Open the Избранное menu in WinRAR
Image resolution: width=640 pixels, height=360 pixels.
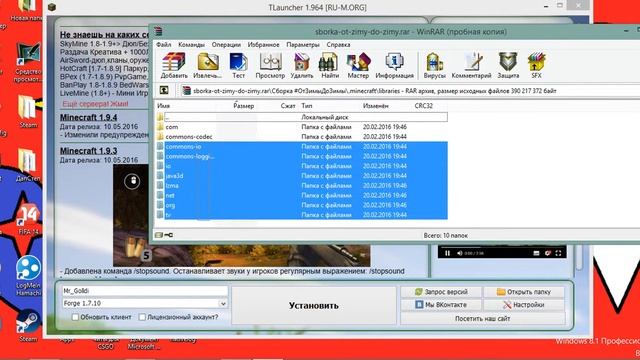[x=263, y=44]
